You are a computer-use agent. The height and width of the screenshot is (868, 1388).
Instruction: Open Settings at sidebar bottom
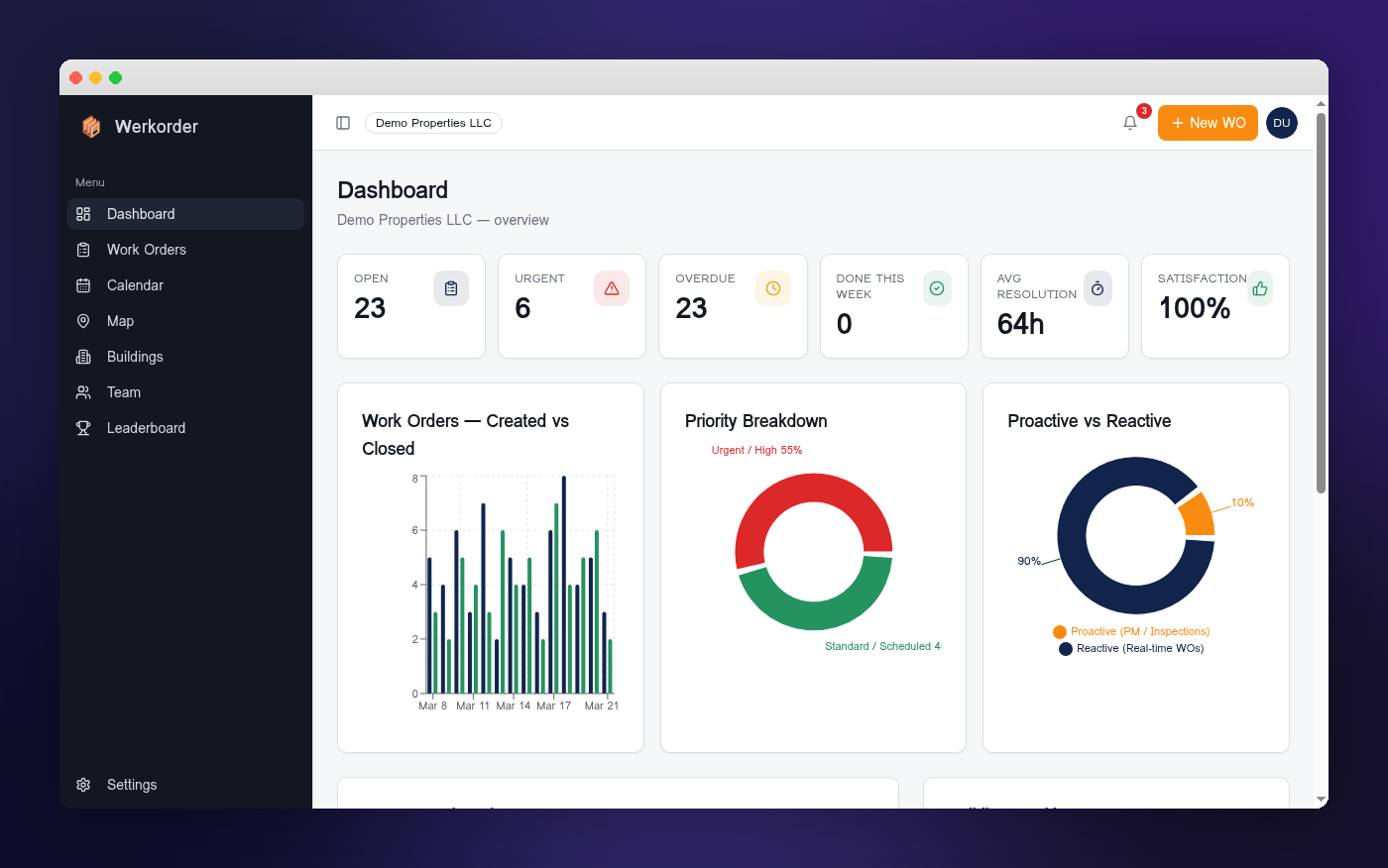(x=185, y=785)
